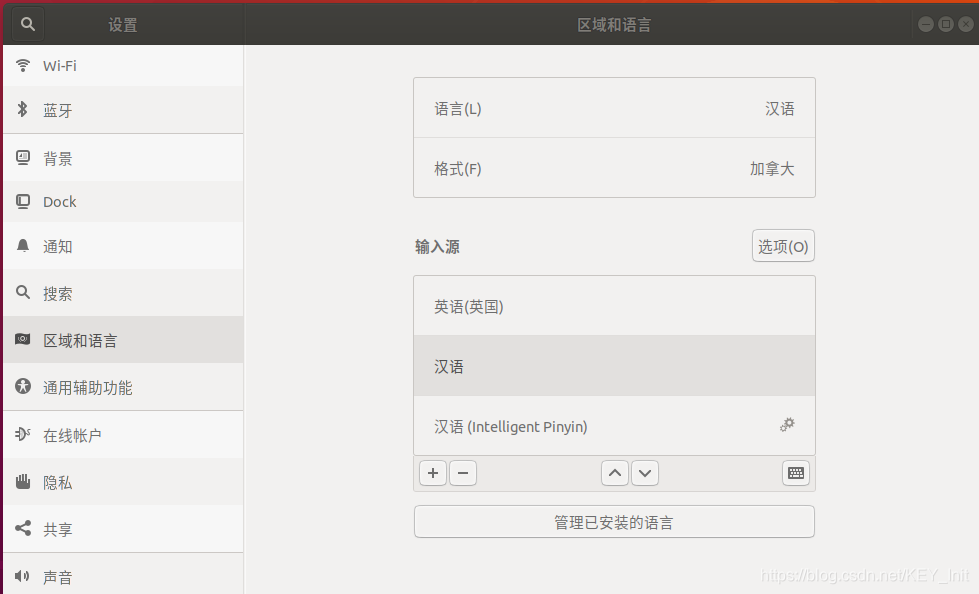
Task: Move selected input source up
Action: point(614,473)
